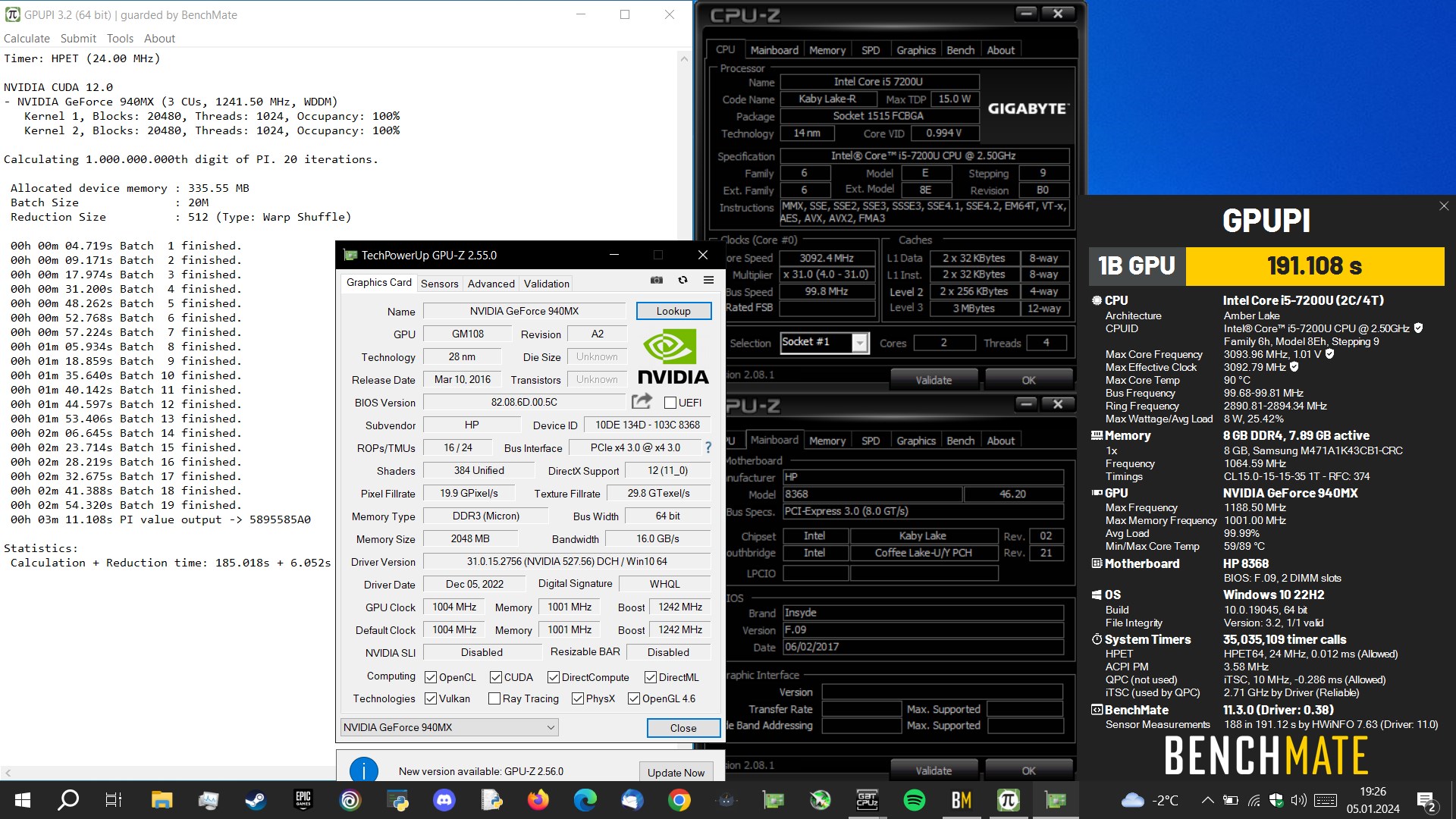Open SPD tab in top CPU-Z window

coord(871,50)
